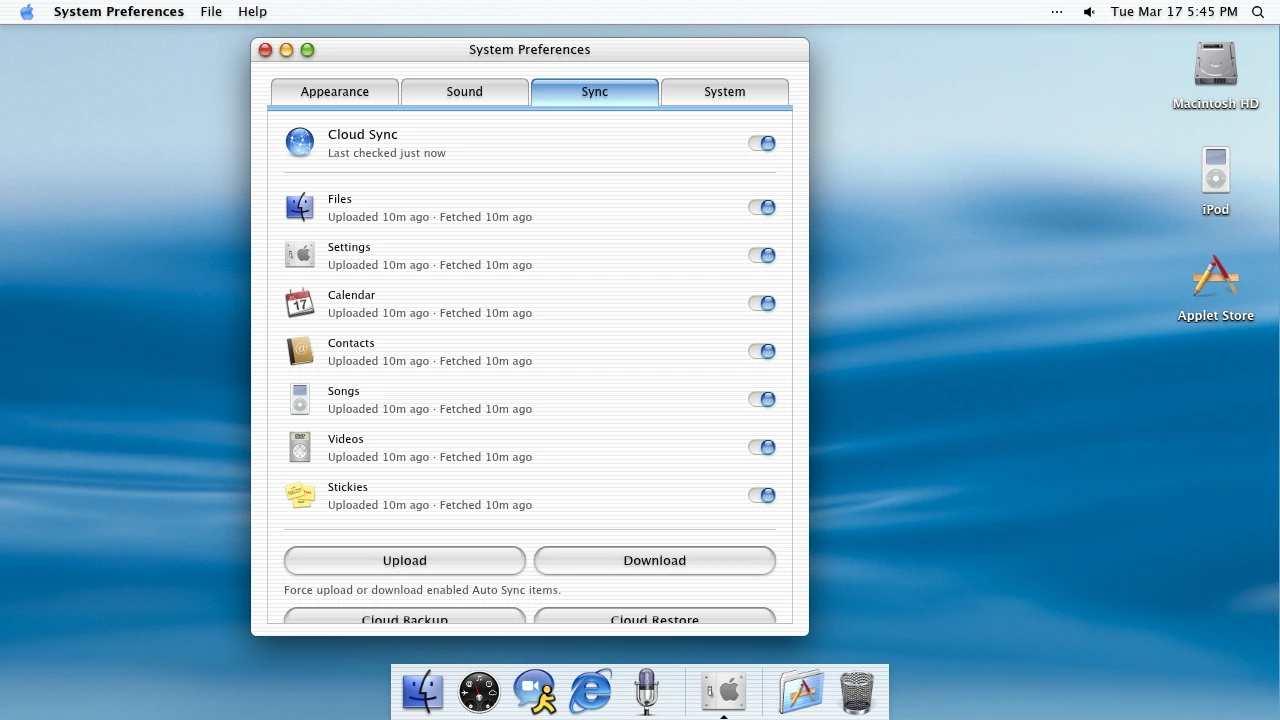Open the Applications folder dock icon
The width and height of the screenshot is (1280, 720).
click(x=801, y=691)
